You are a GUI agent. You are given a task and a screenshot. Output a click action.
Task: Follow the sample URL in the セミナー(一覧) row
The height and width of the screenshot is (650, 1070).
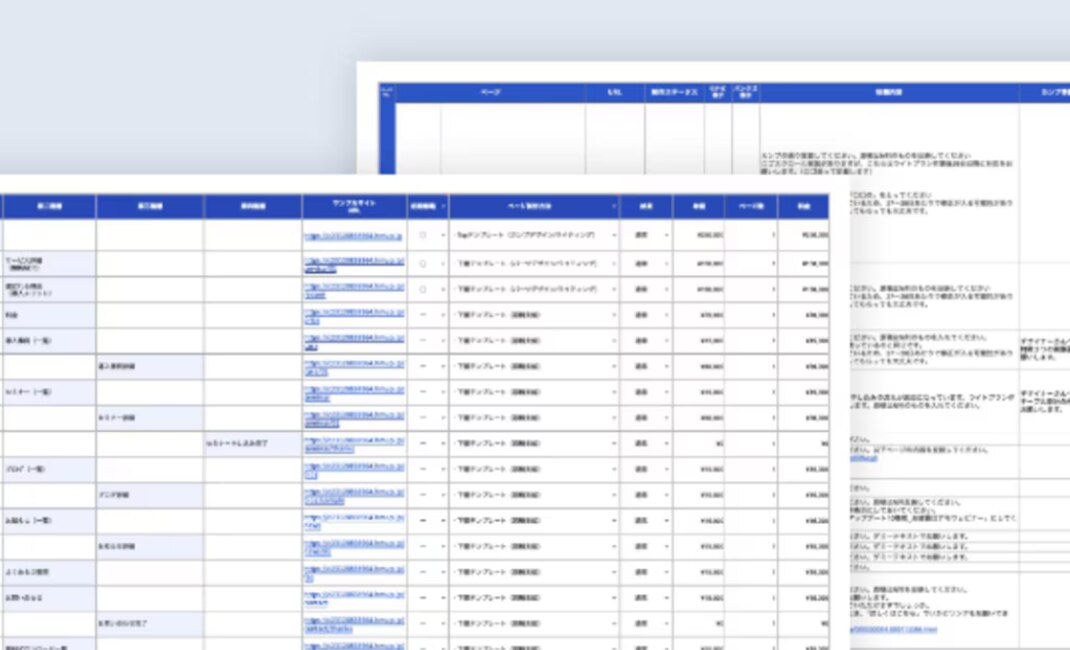(353, 392)
